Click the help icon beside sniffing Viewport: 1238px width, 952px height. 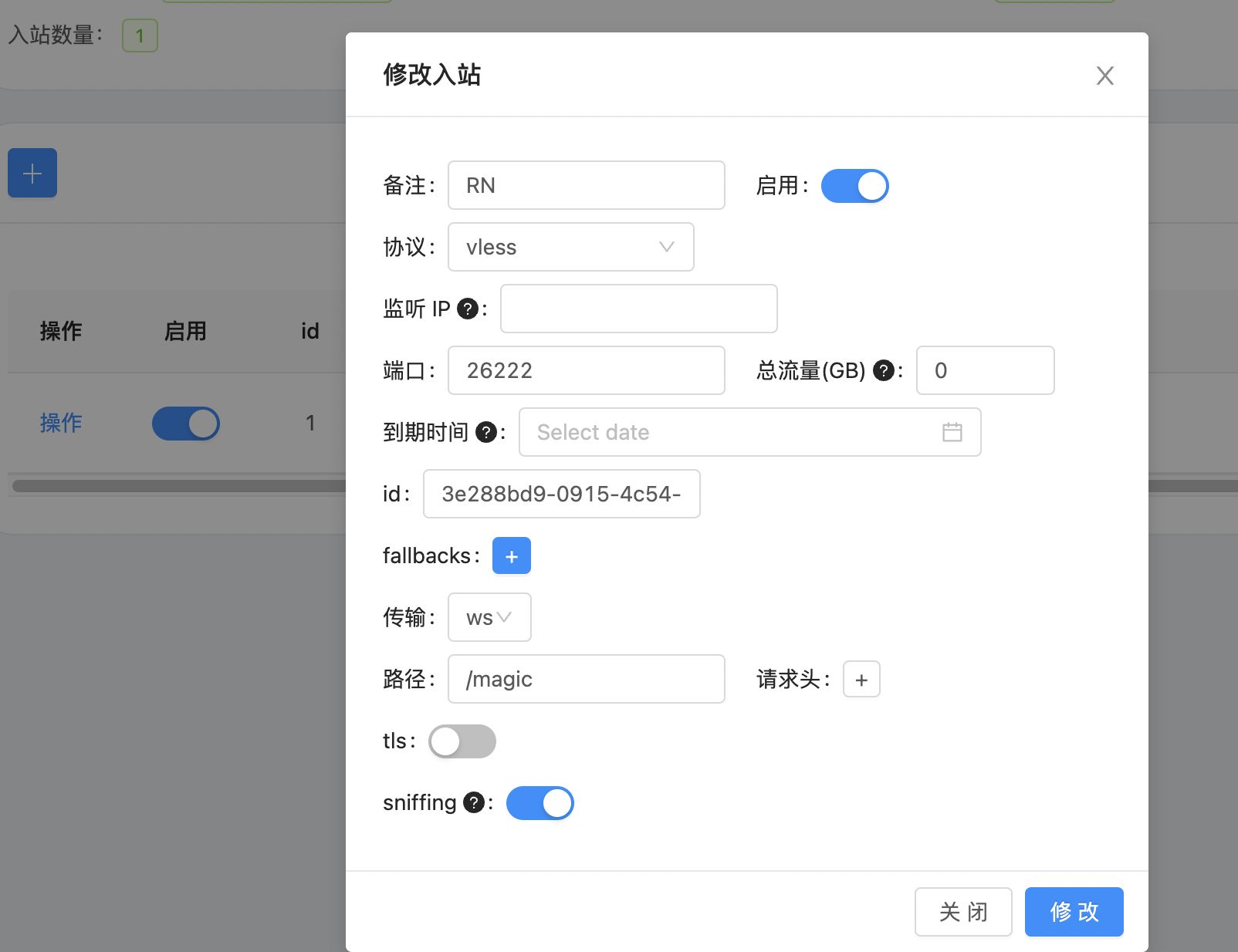click(x=474, y=802)
